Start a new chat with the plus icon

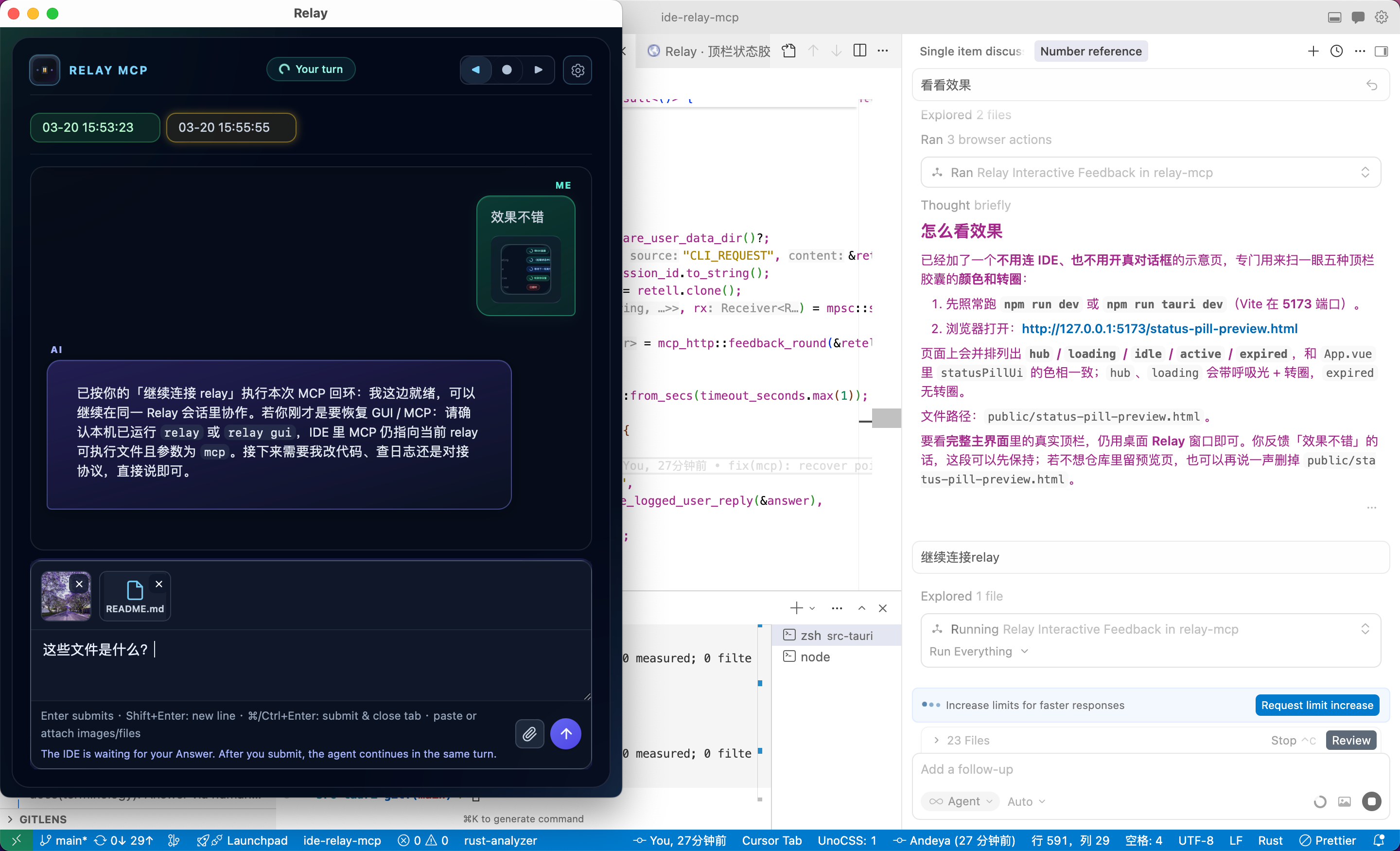click(1313, 51)
